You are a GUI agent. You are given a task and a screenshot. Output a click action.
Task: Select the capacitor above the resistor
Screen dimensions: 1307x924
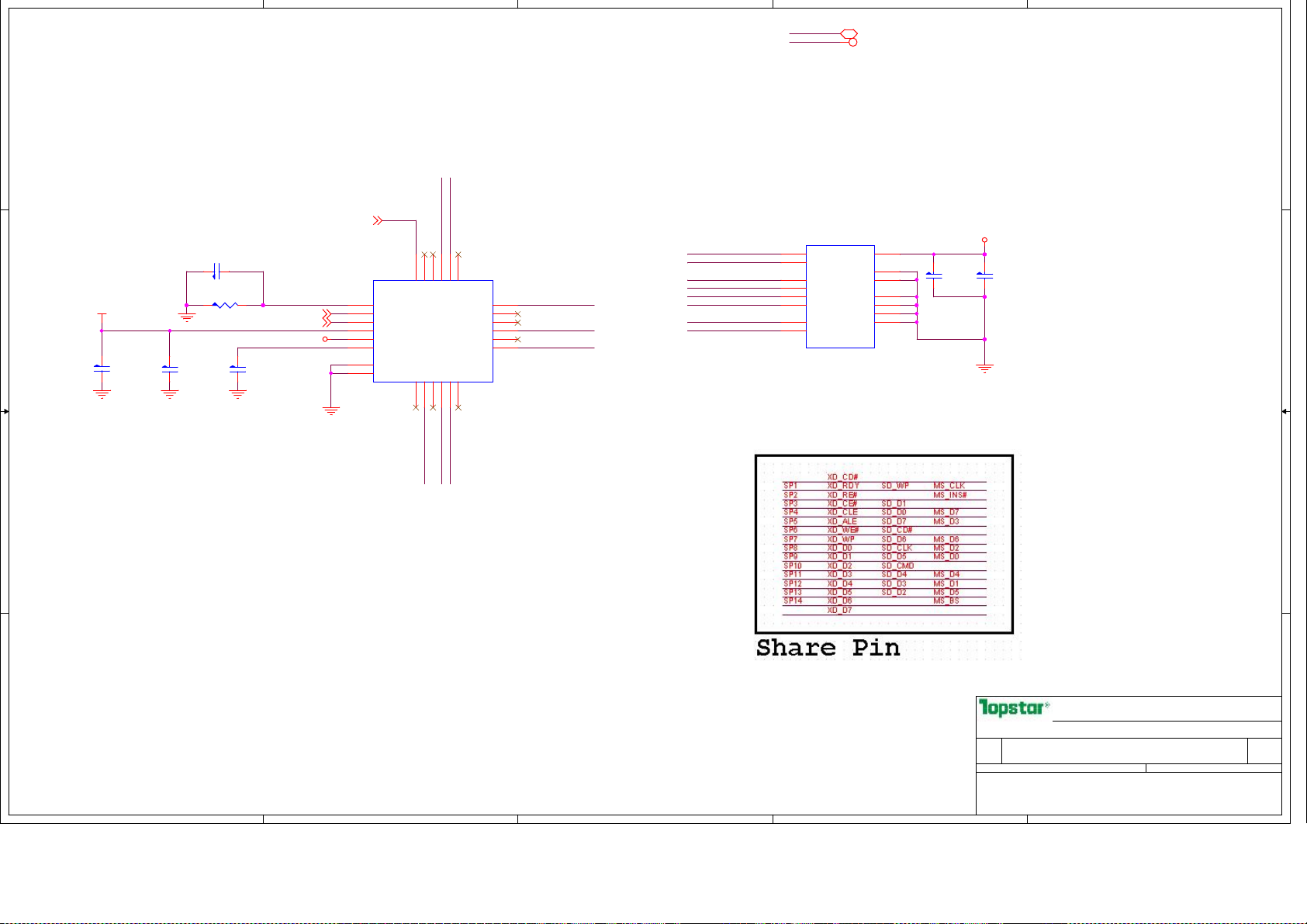(217, 272)
